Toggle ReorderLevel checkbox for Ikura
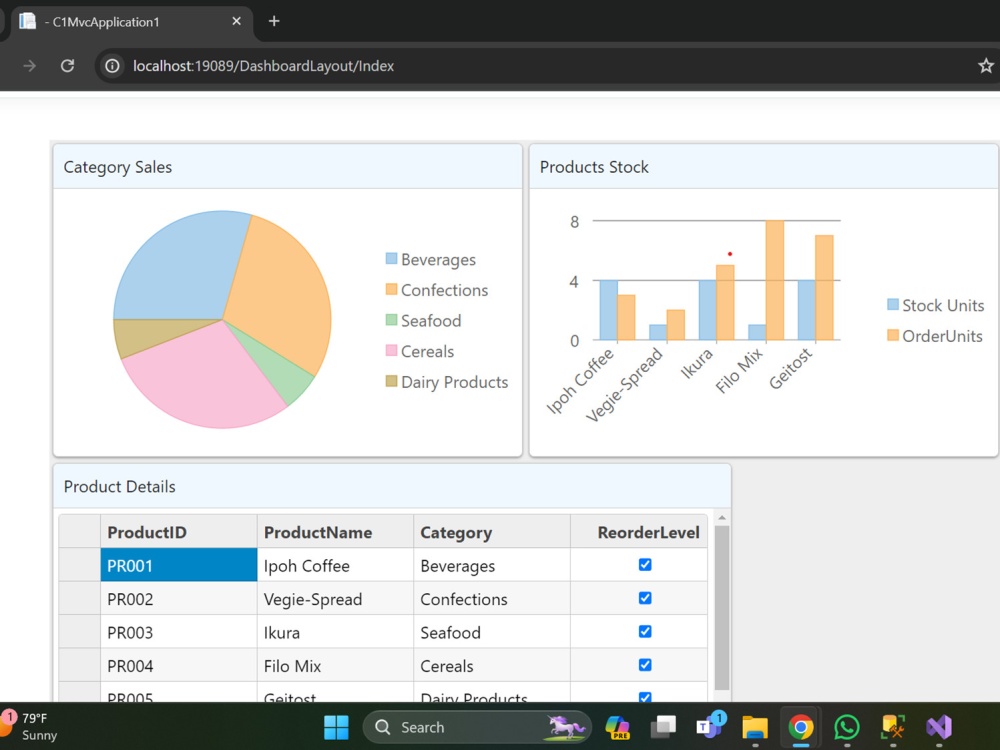 [645, 631]
